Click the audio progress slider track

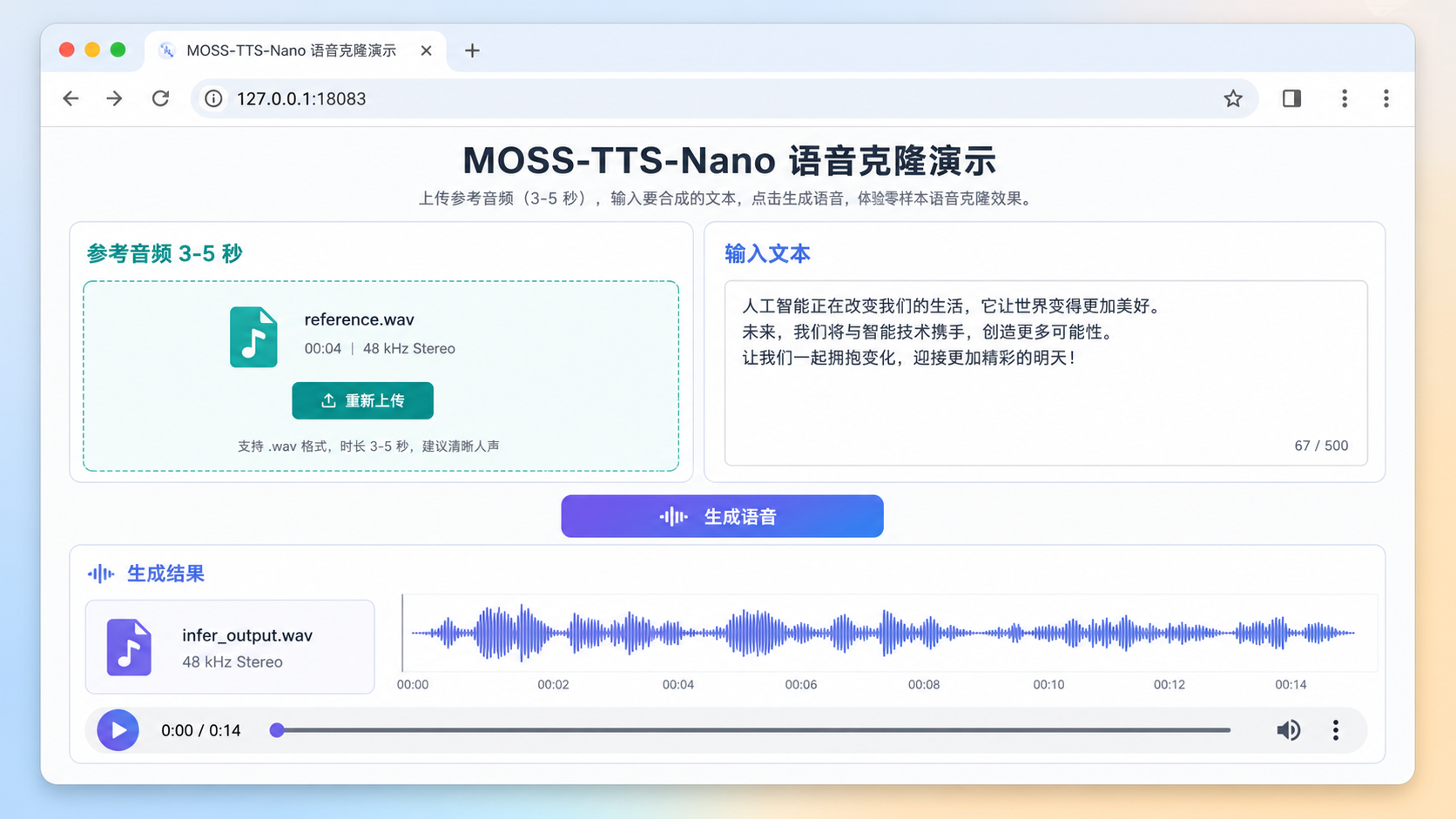click(x=753, y=730)
